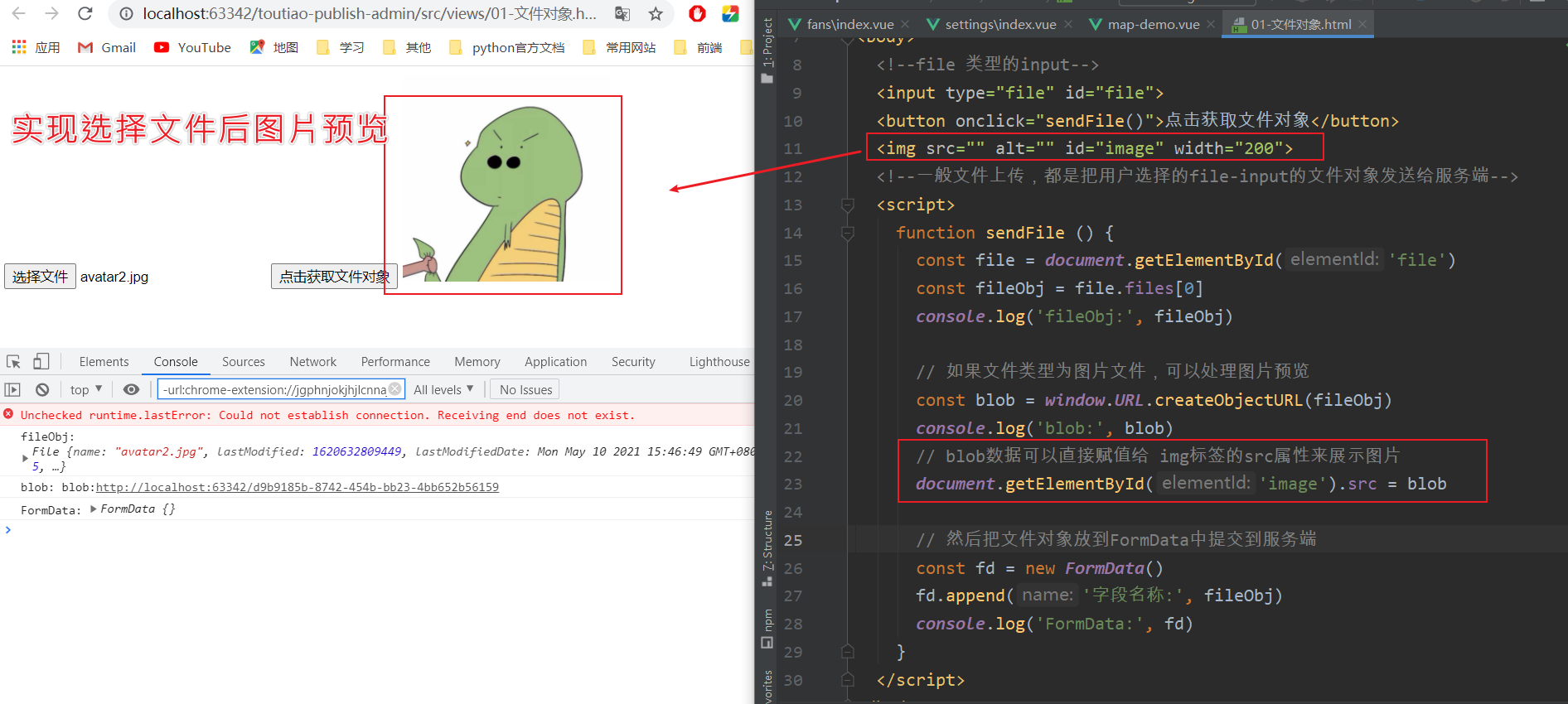Viewport: 1568px width, 704px height.
Task: Open the Gmail bookmark
Action: [107, 47]
